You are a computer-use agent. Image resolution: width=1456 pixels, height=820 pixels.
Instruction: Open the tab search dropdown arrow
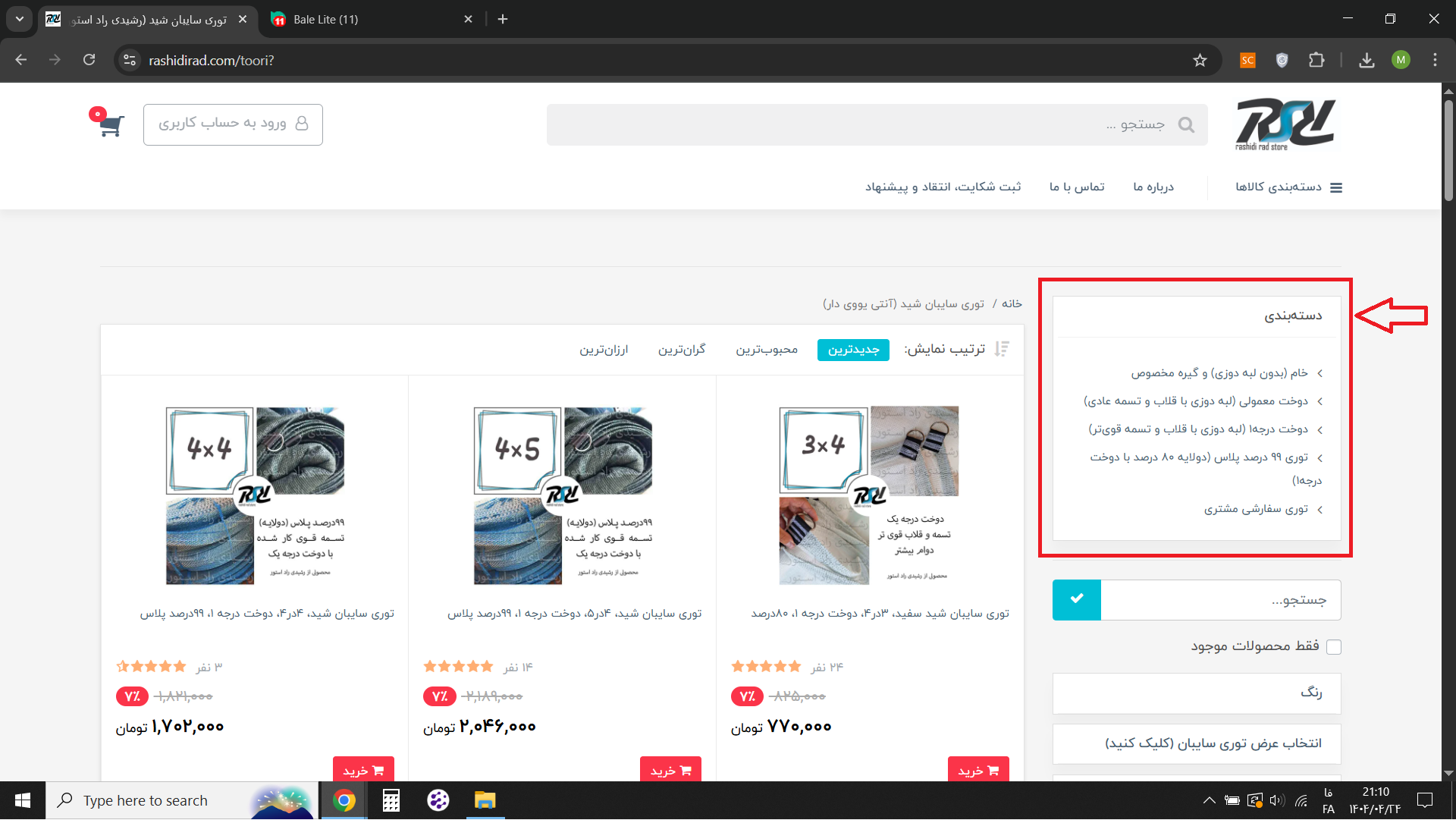[20, 19]
